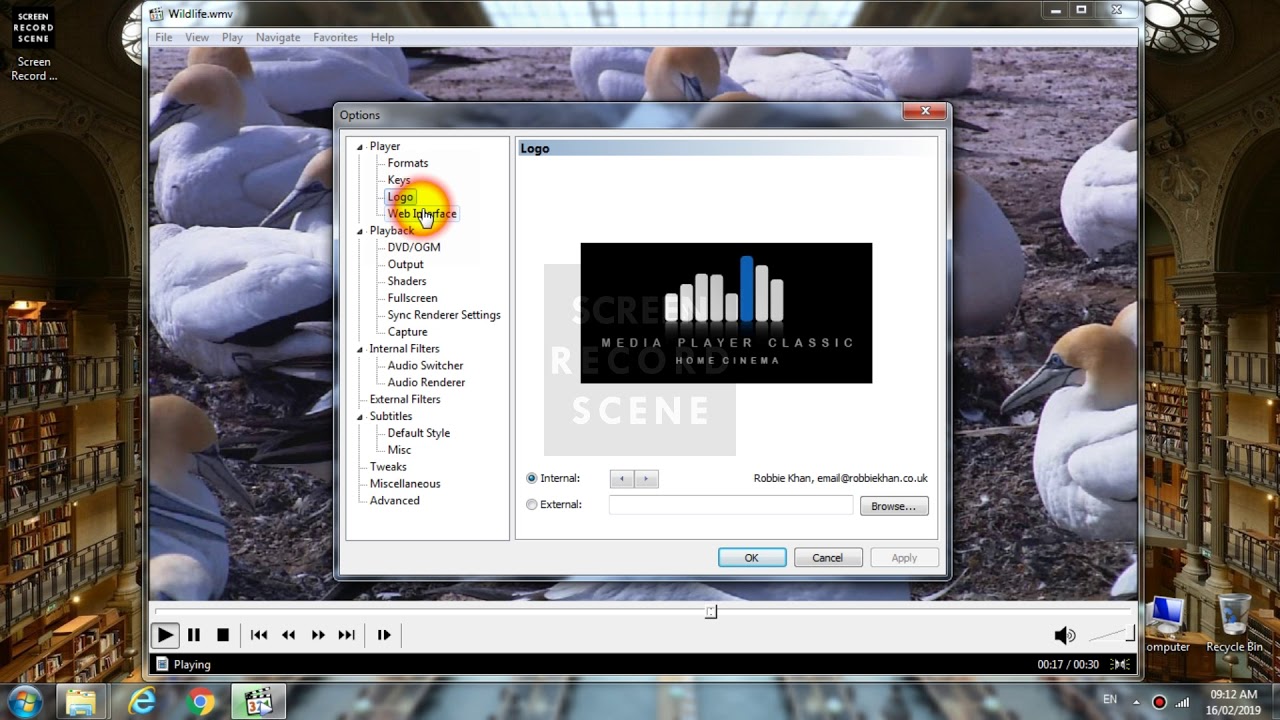The image size is (1280, 720).
Task: Open the View menu
Action: (197, 37)
